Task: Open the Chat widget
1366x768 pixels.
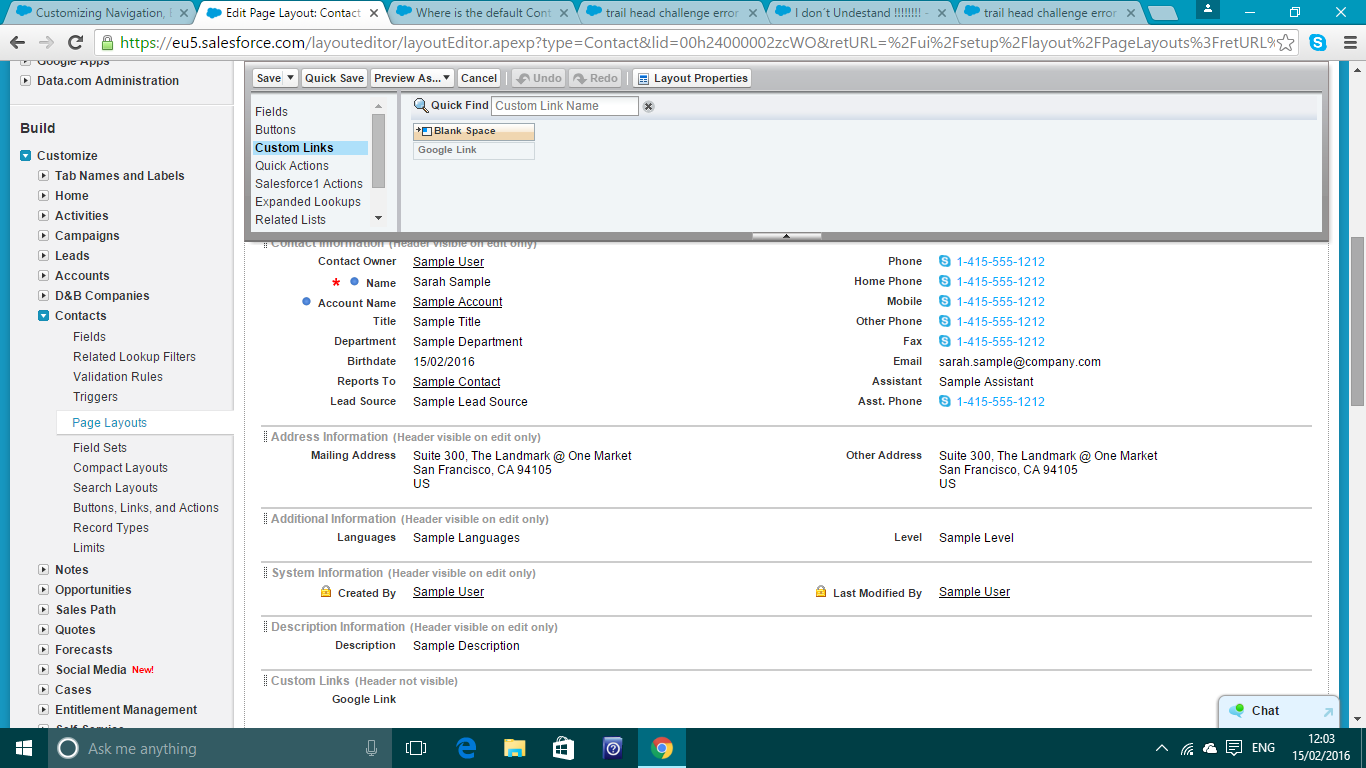Action: pos(1278,711)
